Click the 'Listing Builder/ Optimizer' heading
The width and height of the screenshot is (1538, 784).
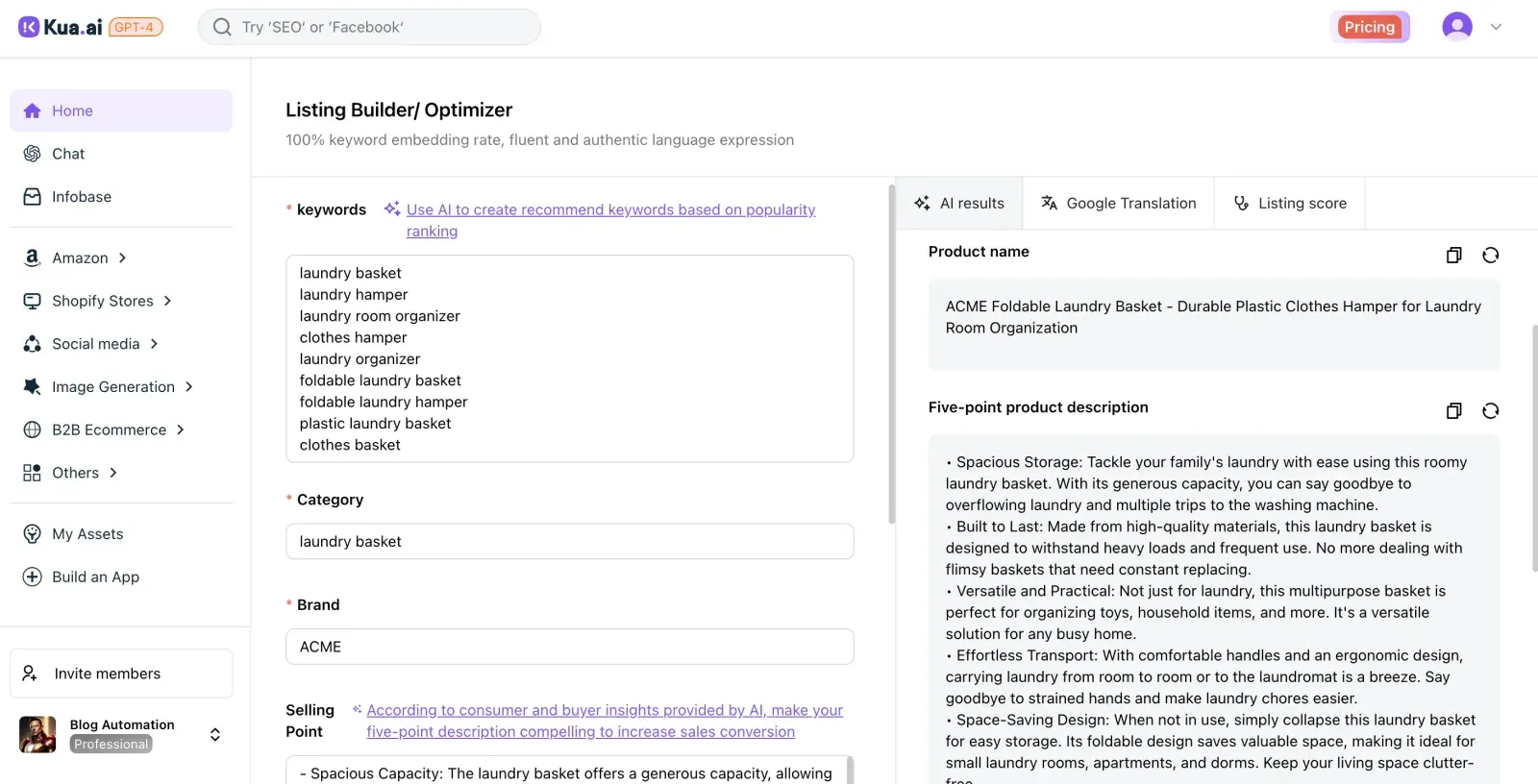point(399,110)
